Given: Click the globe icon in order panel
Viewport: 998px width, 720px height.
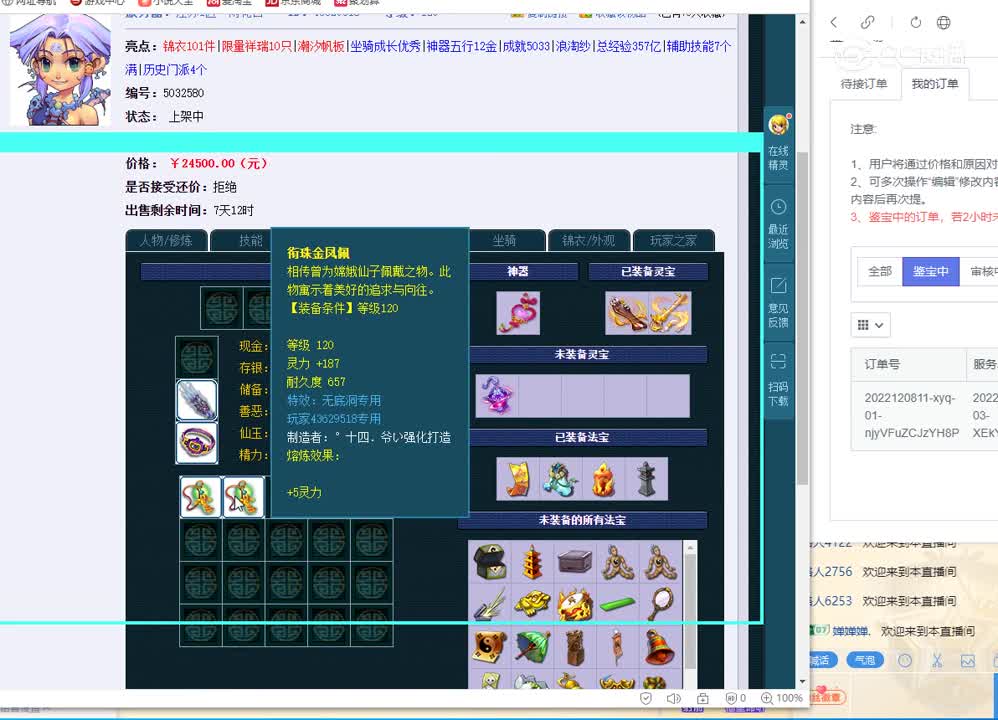Looking at the screenshot, I should pos(943,22).
